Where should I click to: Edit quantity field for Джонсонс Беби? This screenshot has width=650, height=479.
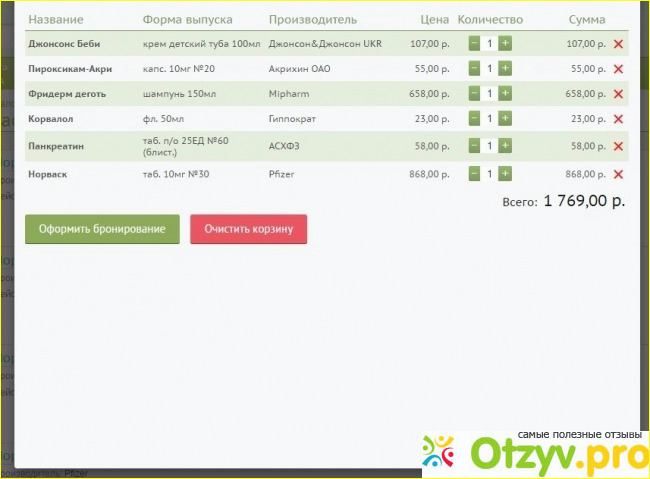490,44
